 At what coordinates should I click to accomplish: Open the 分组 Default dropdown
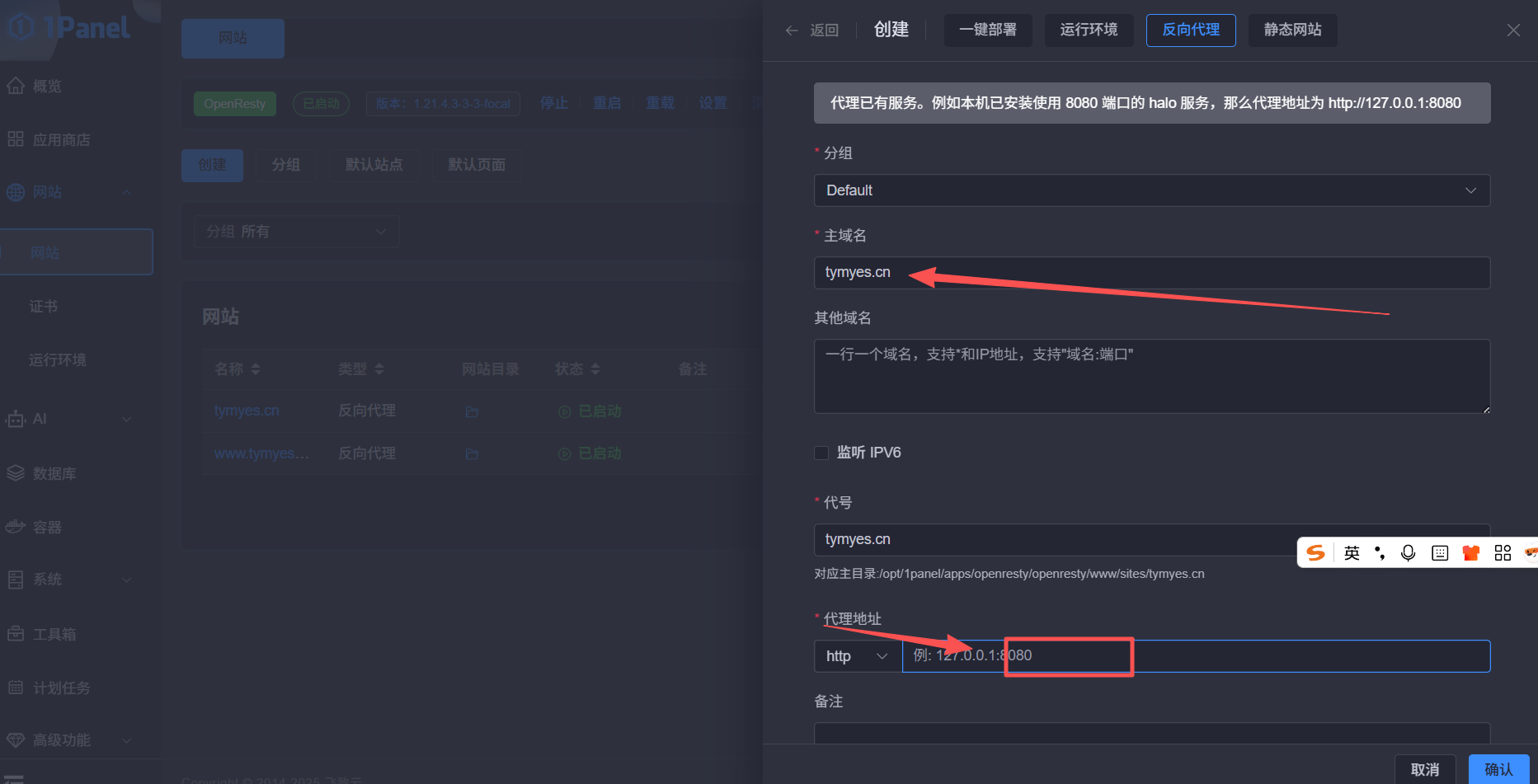pyautogui.click(x=1151, y=190)
